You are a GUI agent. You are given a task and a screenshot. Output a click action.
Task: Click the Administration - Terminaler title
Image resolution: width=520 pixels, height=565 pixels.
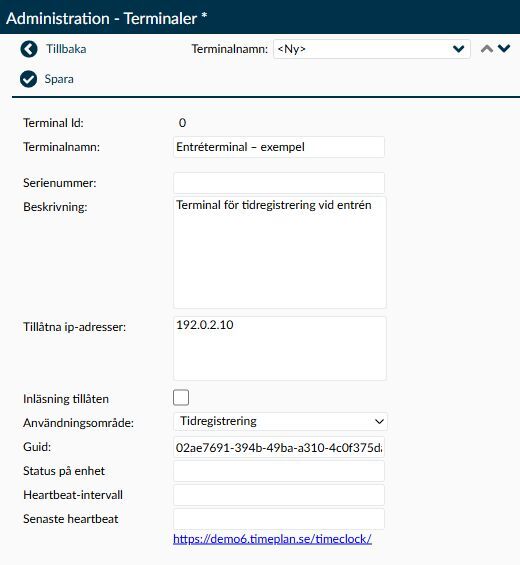click(107, 18)
